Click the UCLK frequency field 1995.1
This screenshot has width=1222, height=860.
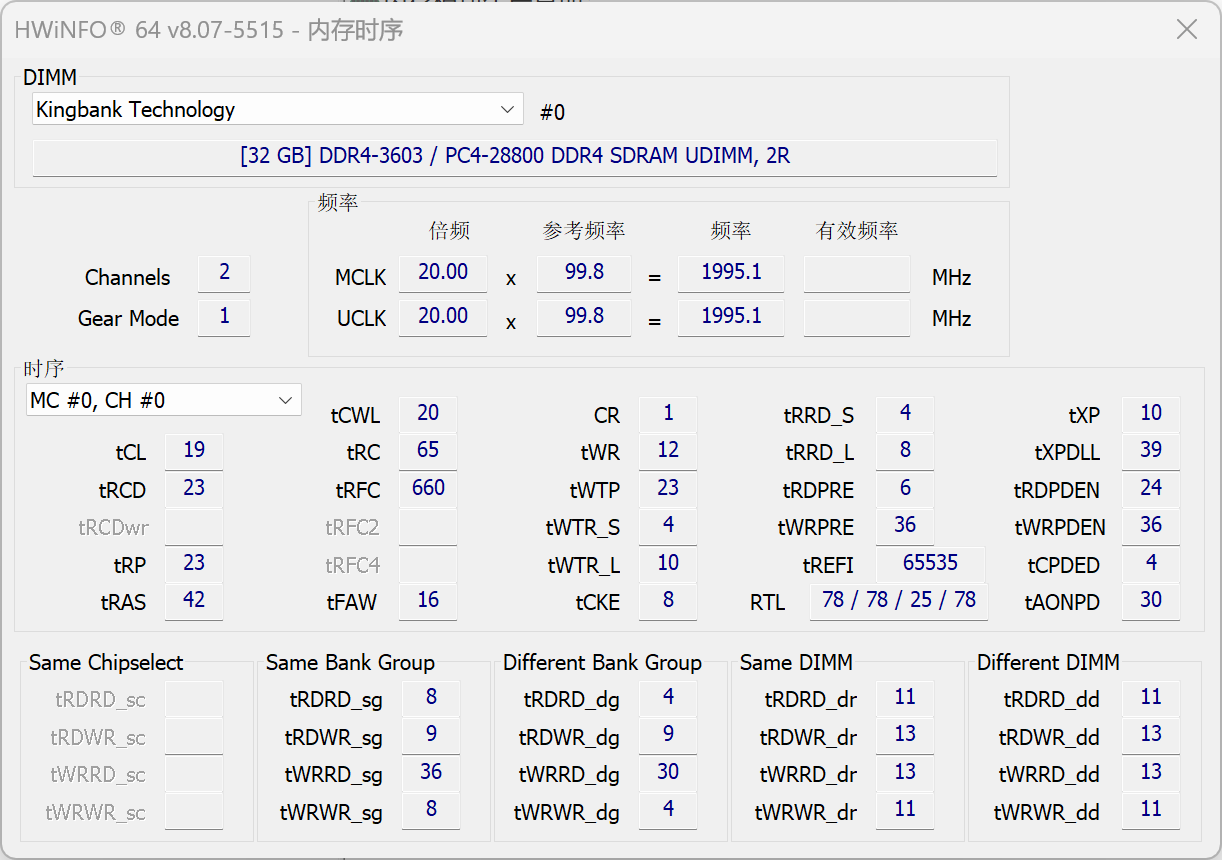pyautogui.click(x=731, y=317)
